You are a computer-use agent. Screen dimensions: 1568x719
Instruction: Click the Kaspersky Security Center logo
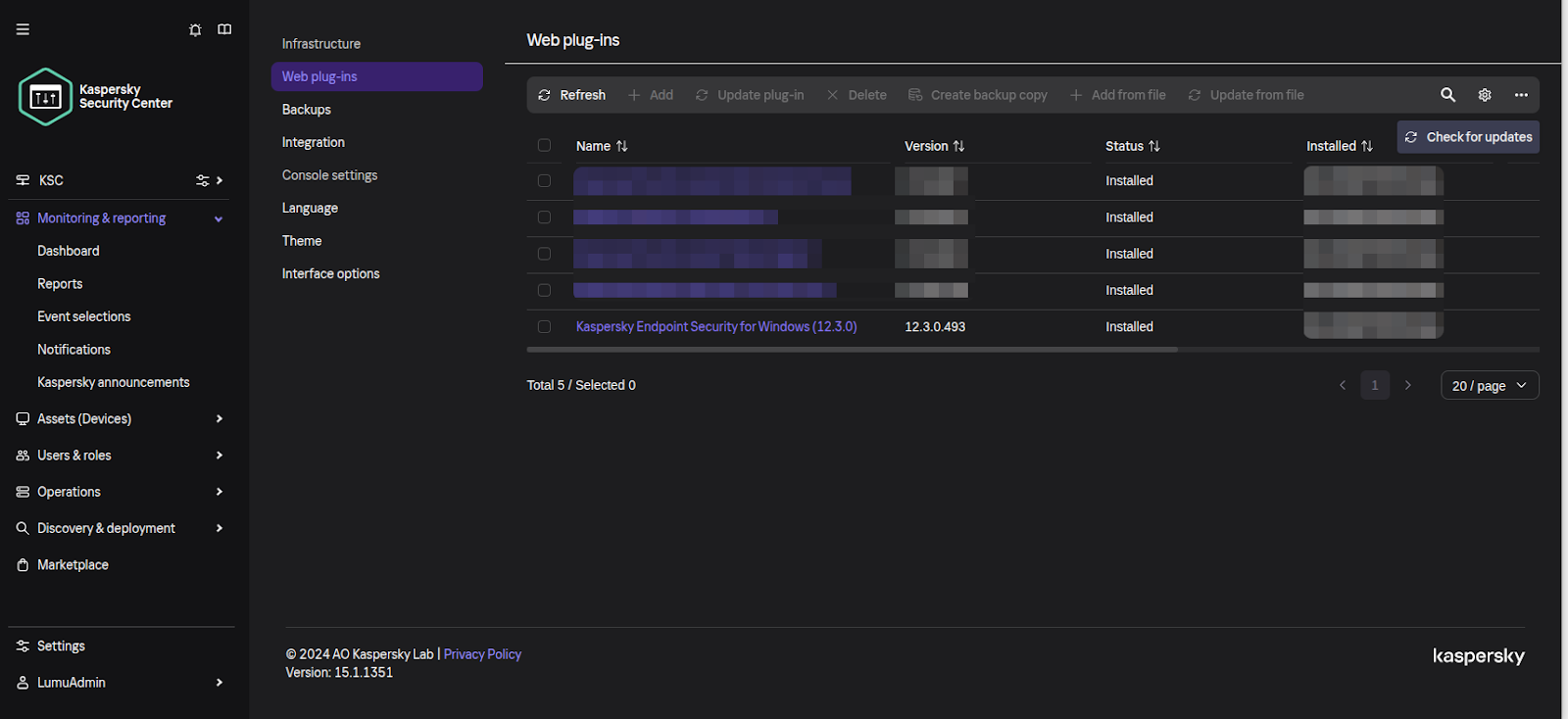tap(46, 97)
